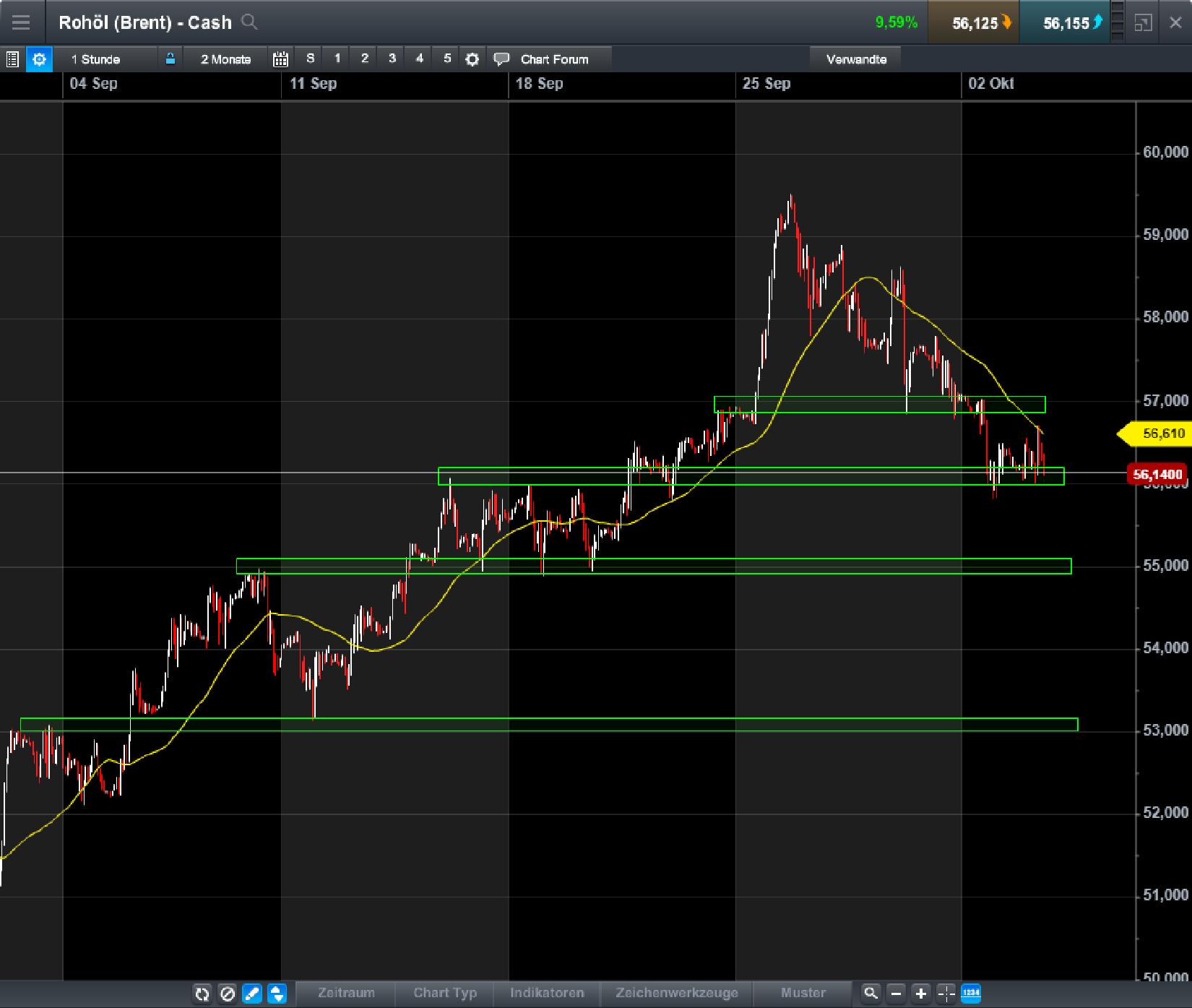Viewport: 1192px width, 1008px height.
Task: Open the chart settings gear icon
Action: 472,59
